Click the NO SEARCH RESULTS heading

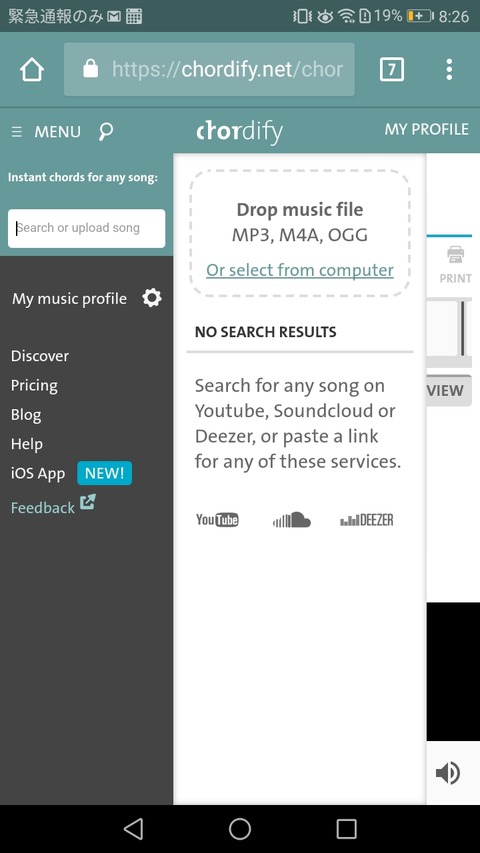click(266, 332)
